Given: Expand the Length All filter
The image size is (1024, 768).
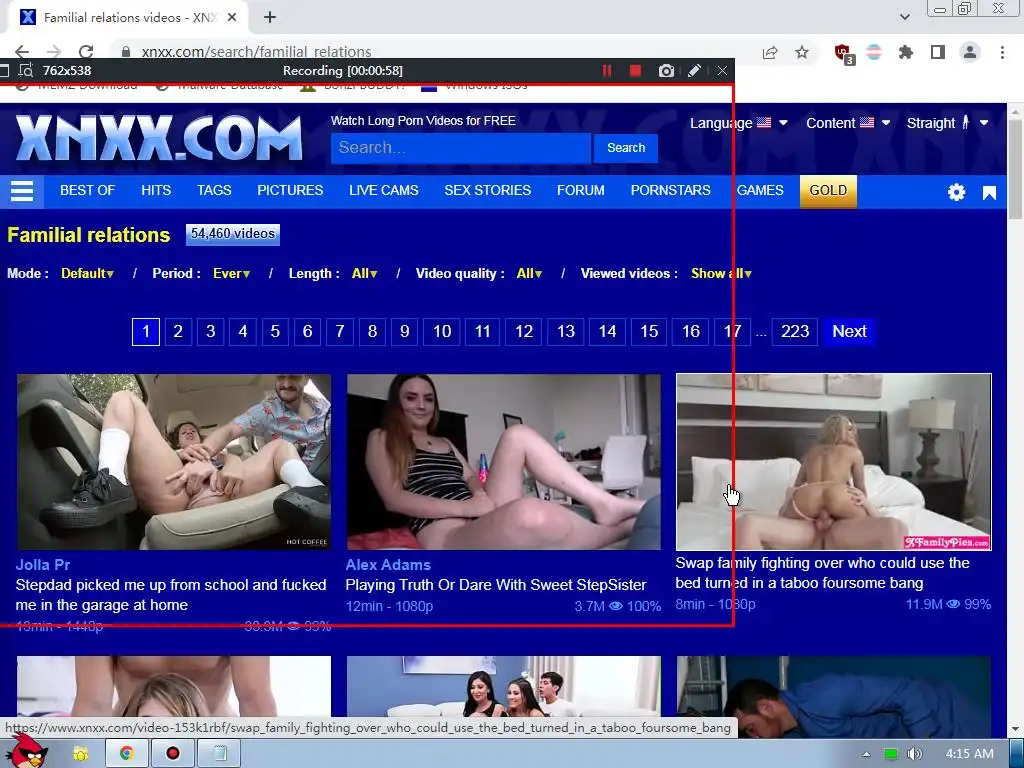Looking at the screenshot, I should [364, 274].
